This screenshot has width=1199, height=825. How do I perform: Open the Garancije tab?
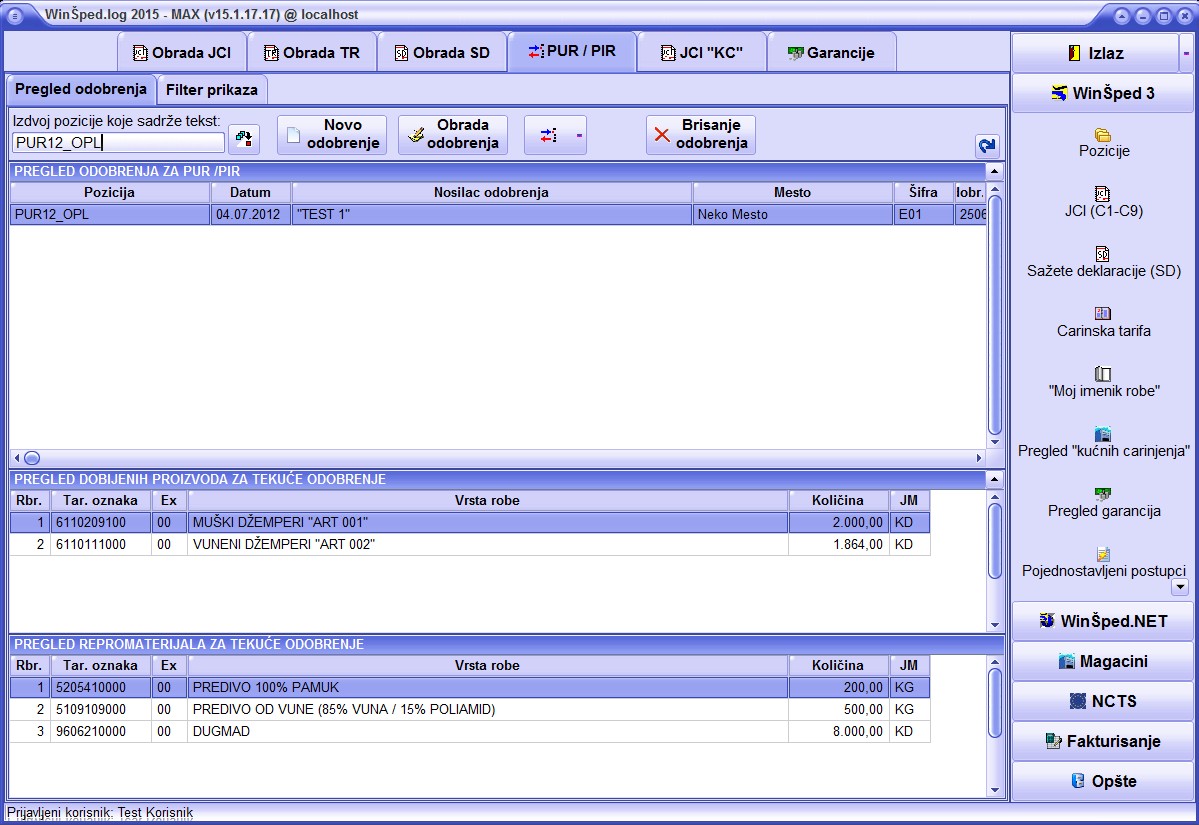831,53
